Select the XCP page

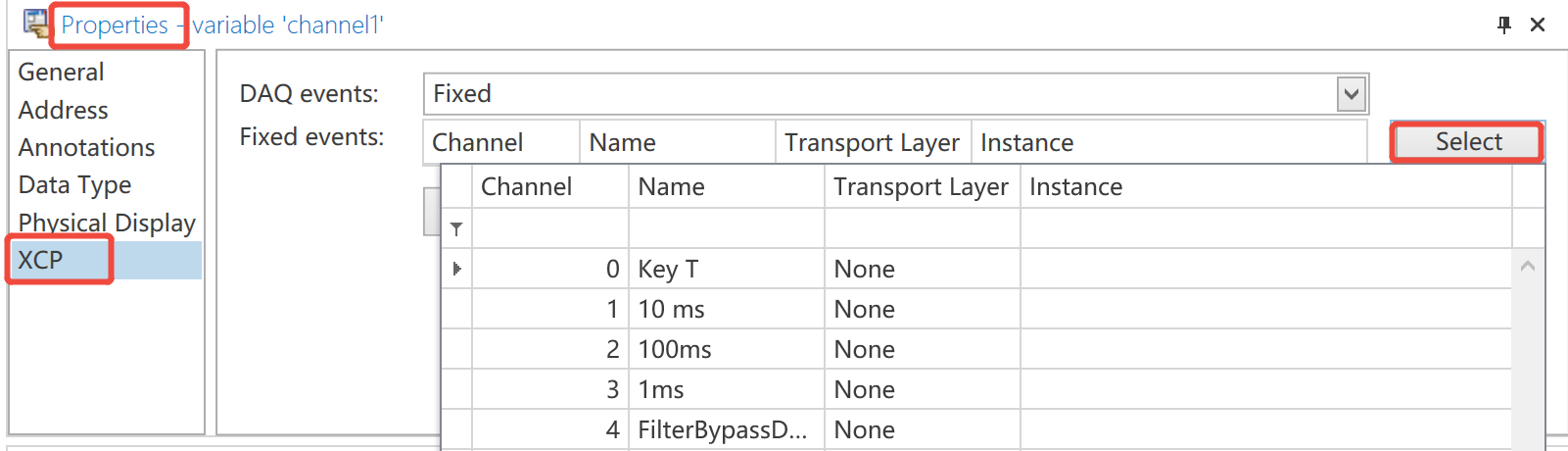(40, 260)
